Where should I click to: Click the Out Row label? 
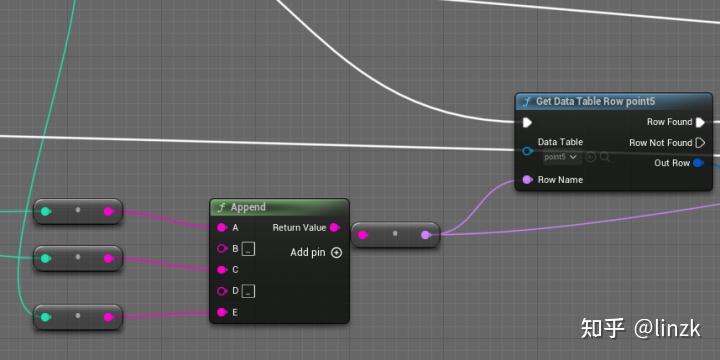click(x=672, y=163)
